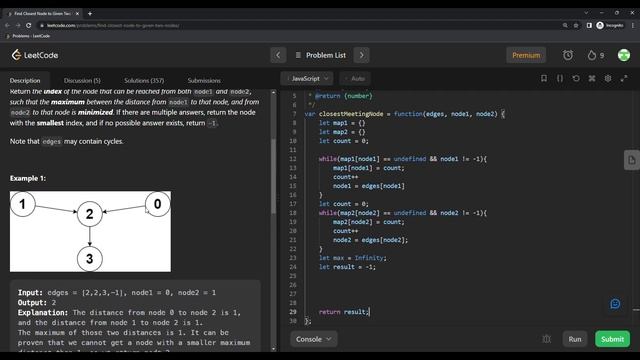Click the Run button
The width and height of the screenshot is (640, 360).
coord(575,339)
